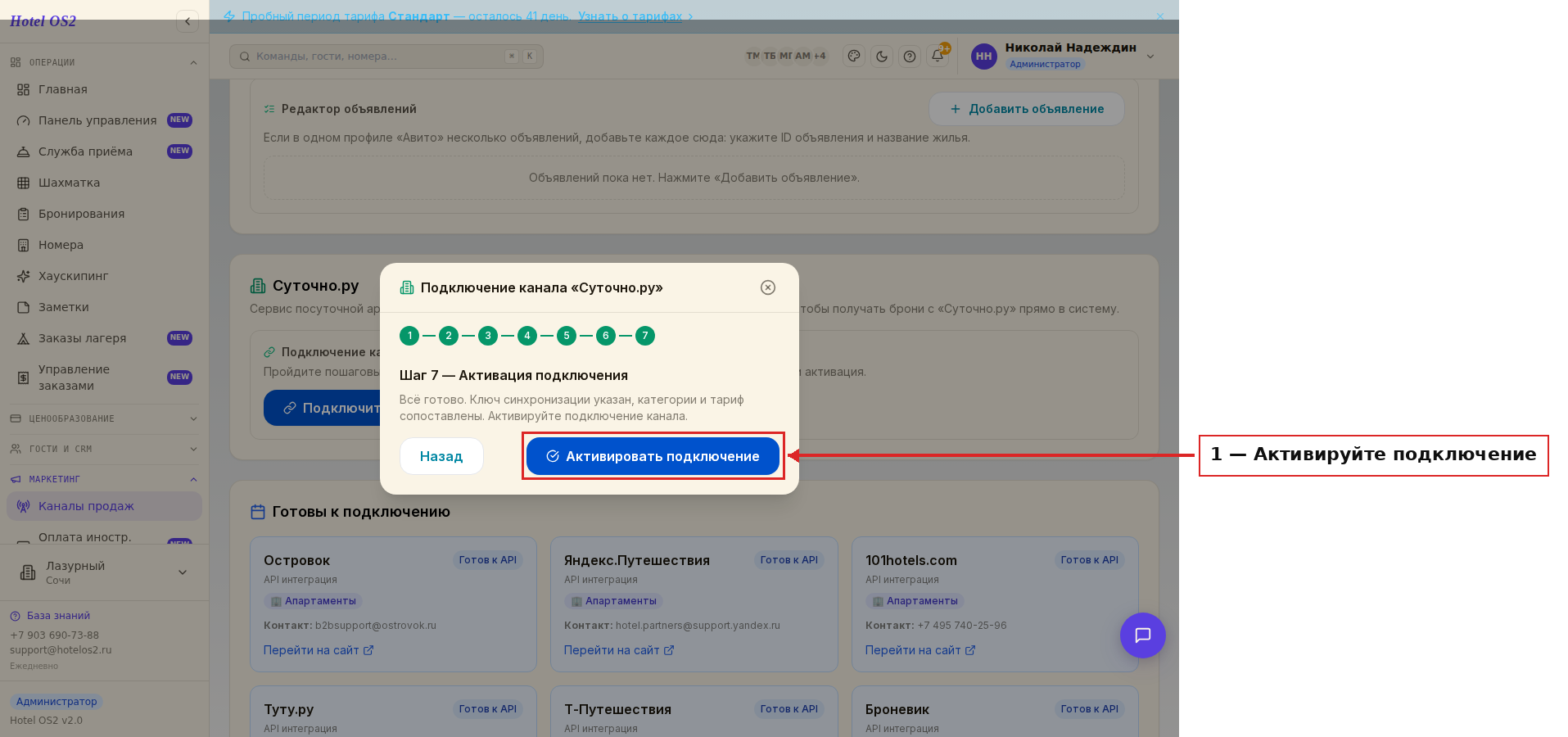
Task: Open Островок Перейти на сайт link
Action: tap(319, 650)
